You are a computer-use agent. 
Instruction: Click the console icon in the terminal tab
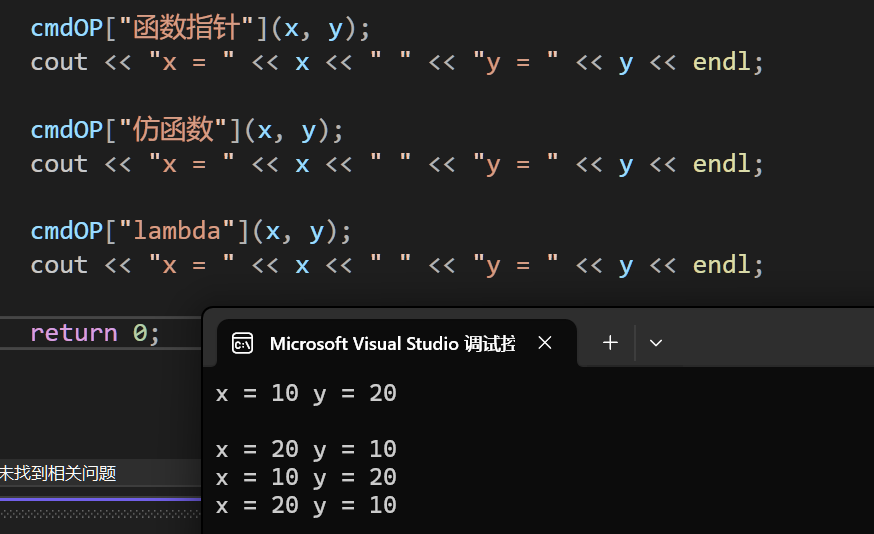(x=242, y=343)
